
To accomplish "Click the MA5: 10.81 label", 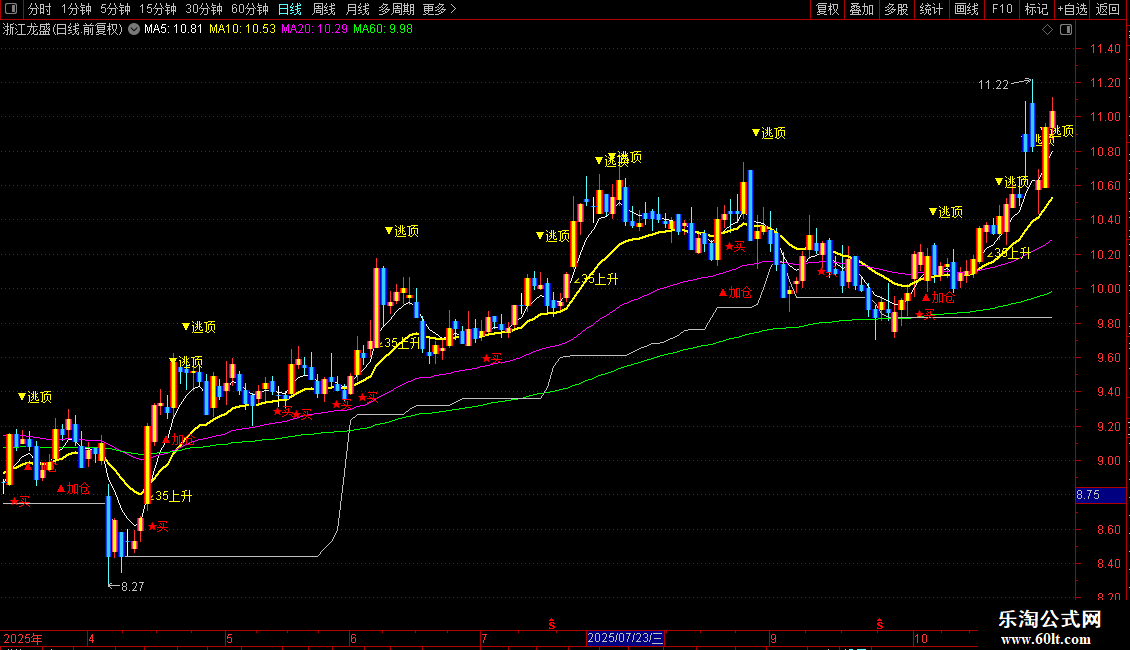I will coord(173,30).
